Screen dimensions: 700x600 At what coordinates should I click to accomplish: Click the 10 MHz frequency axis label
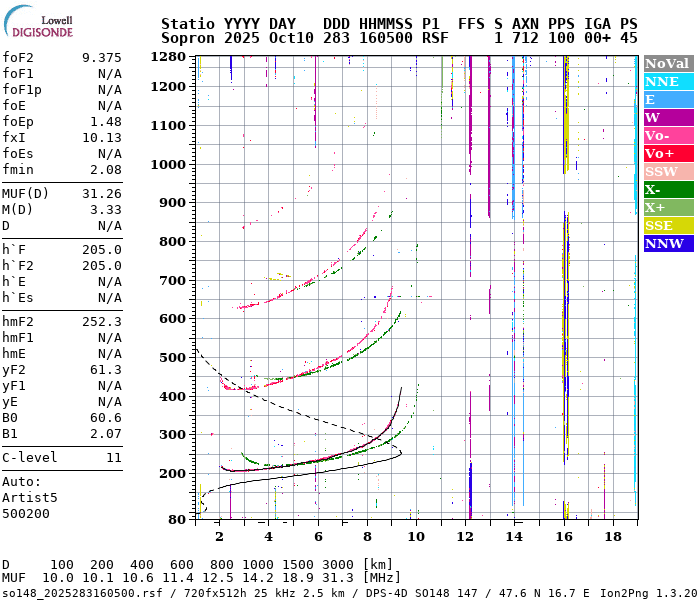click(x=416, y=536)
